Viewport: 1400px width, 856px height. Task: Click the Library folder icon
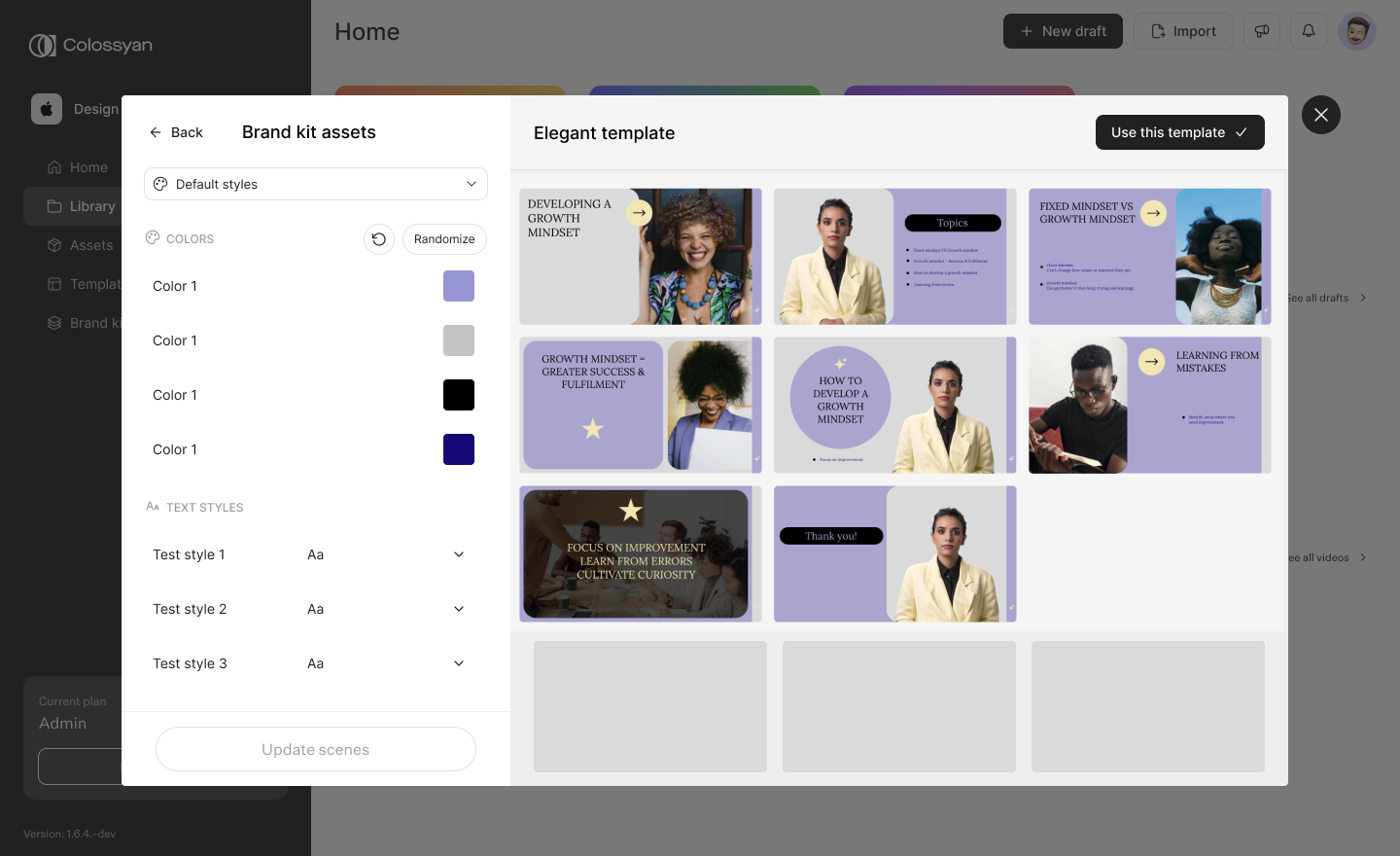pyautogui.click(x=54, y=206)
